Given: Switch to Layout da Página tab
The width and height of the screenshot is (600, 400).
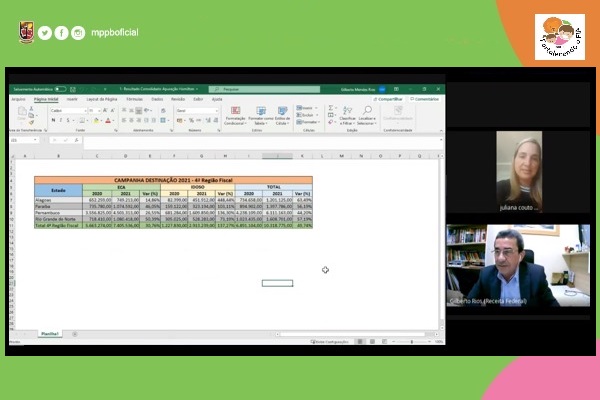Looking at the screenshot, I should 102,99.
